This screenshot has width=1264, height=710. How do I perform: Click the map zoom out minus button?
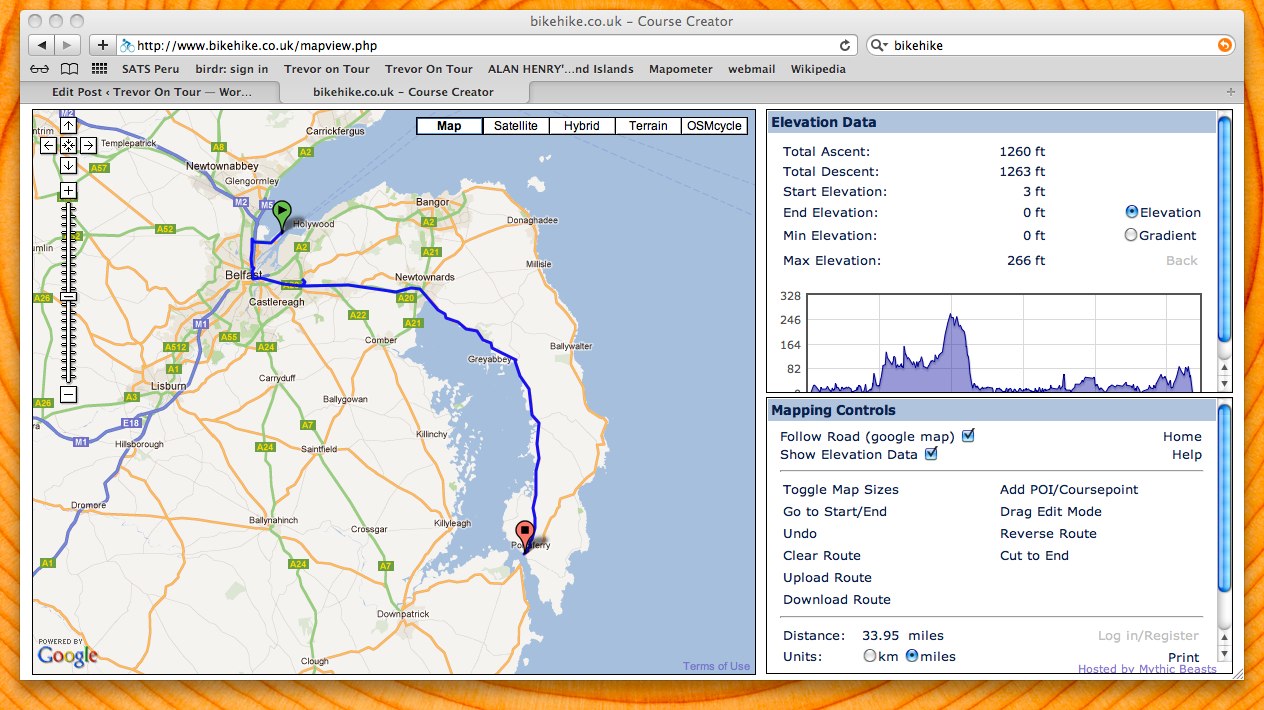[68, 394]
